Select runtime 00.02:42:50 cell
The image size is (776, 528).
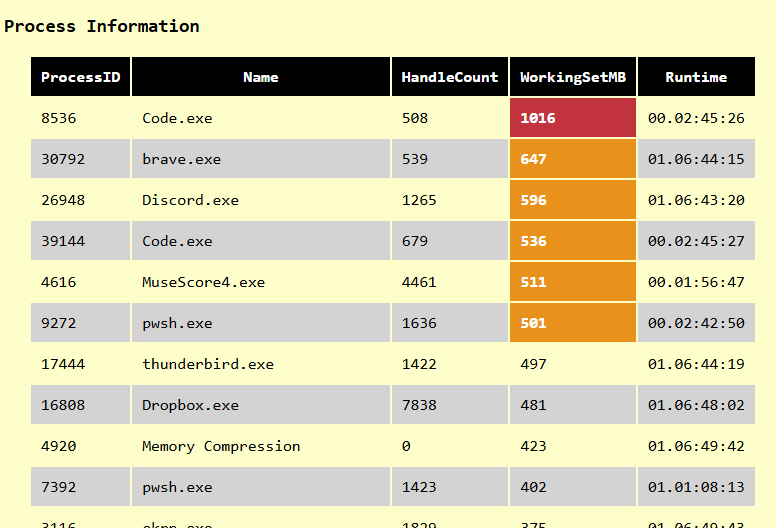pyautogui.click(x=696, y=323)
